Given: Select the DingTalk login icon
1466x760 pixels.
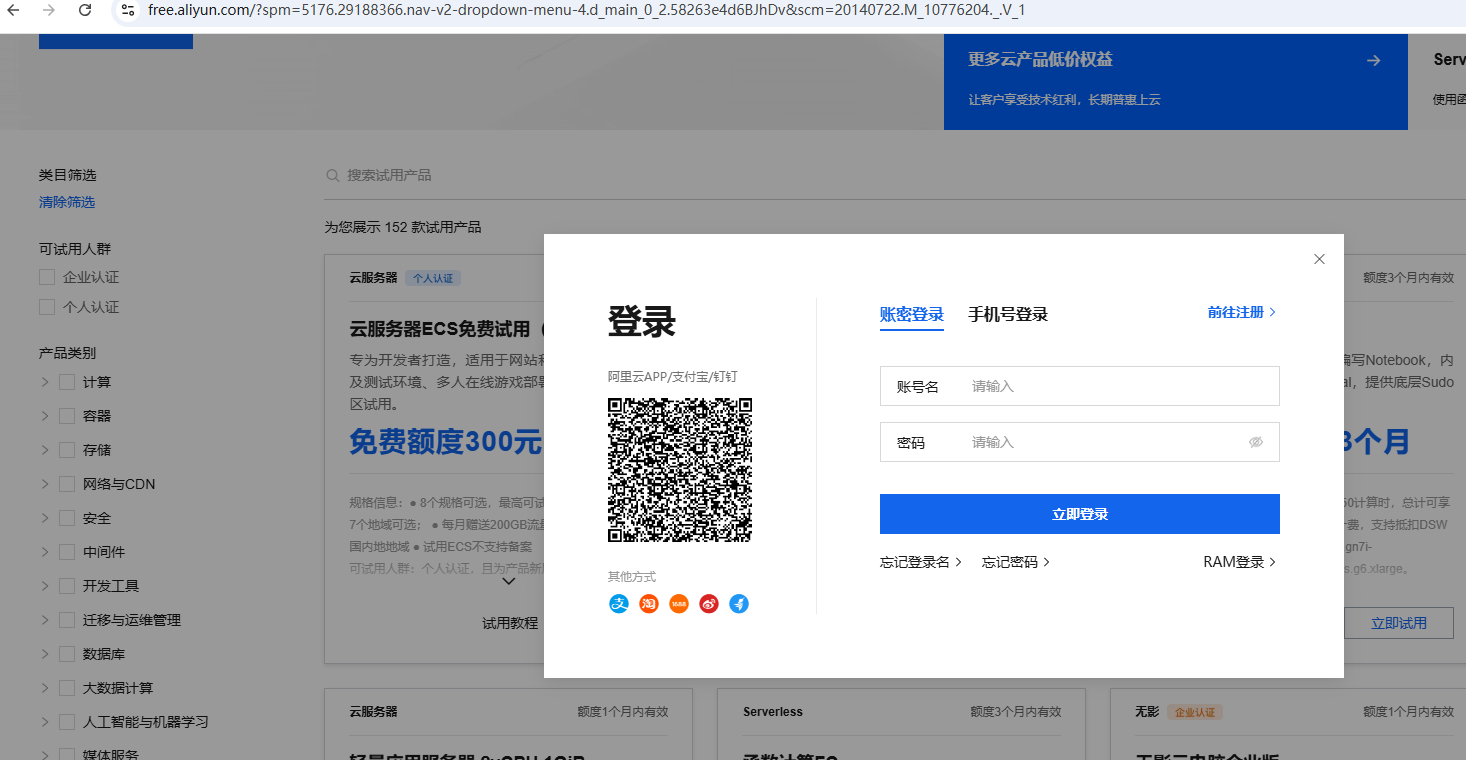Looking at the screenshot, I should click(x=739, y=604).
